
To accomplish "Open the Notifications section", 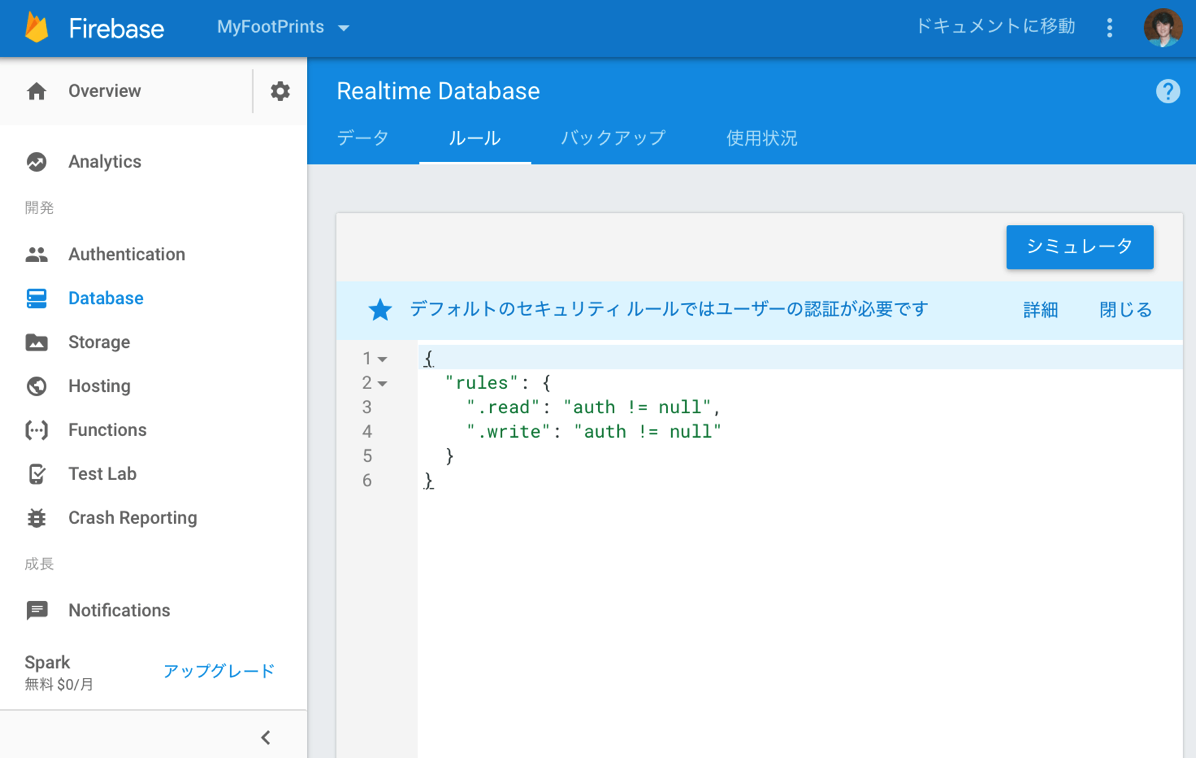I will (x=119, y=610).
